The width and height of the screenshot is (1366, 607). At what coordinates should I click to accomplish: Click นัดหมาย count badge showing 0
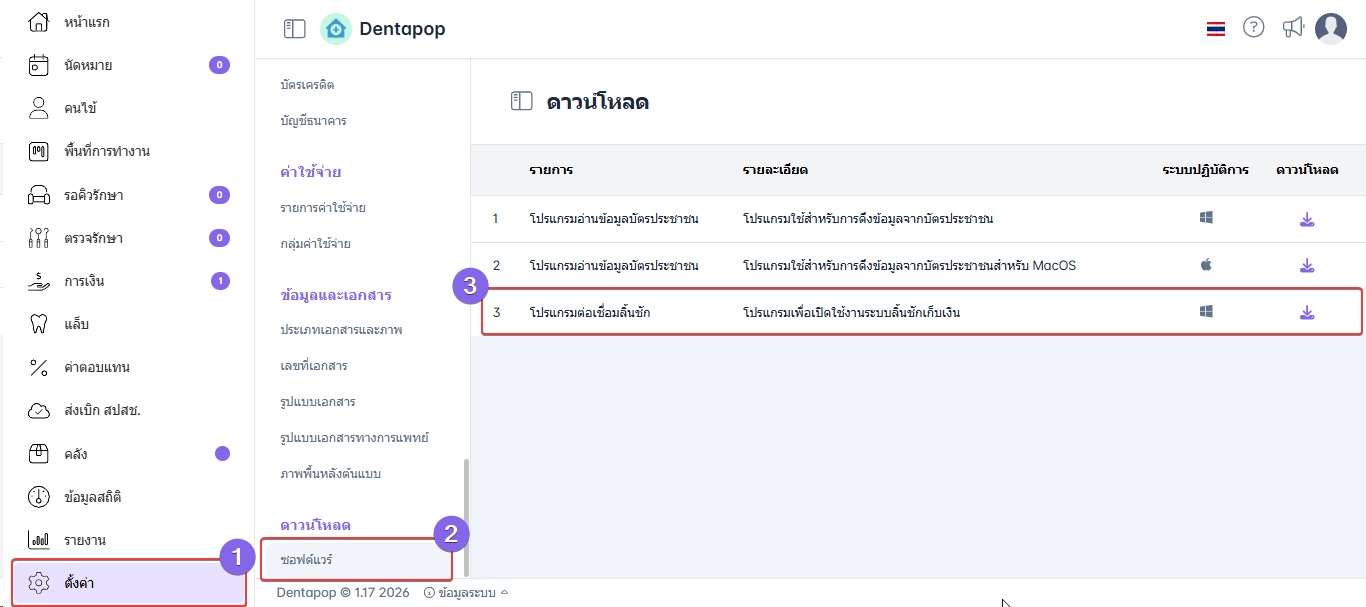tap(219, 65)
